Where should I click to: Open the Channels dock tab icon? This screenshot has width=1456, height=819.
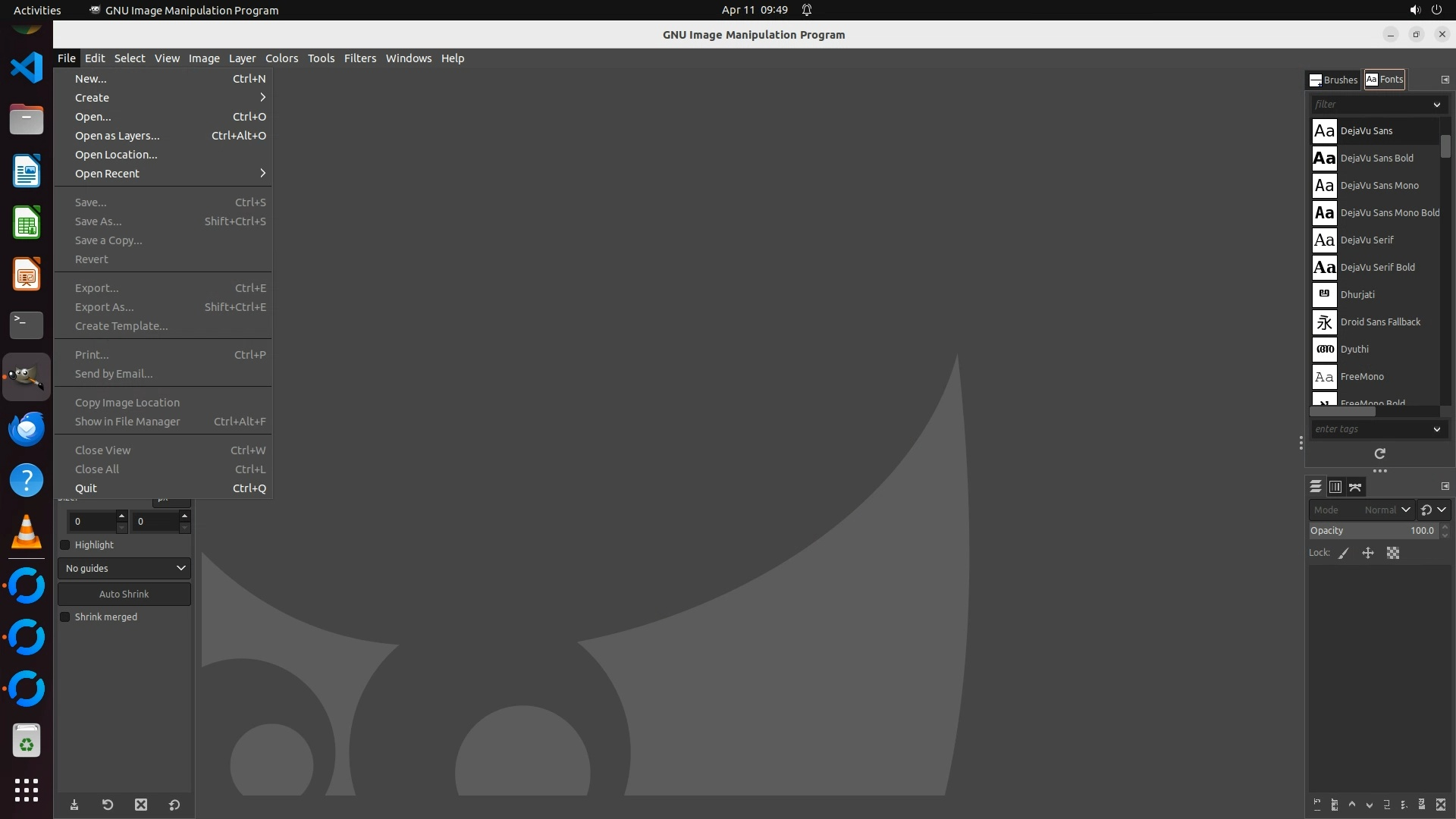[1335, 487]
